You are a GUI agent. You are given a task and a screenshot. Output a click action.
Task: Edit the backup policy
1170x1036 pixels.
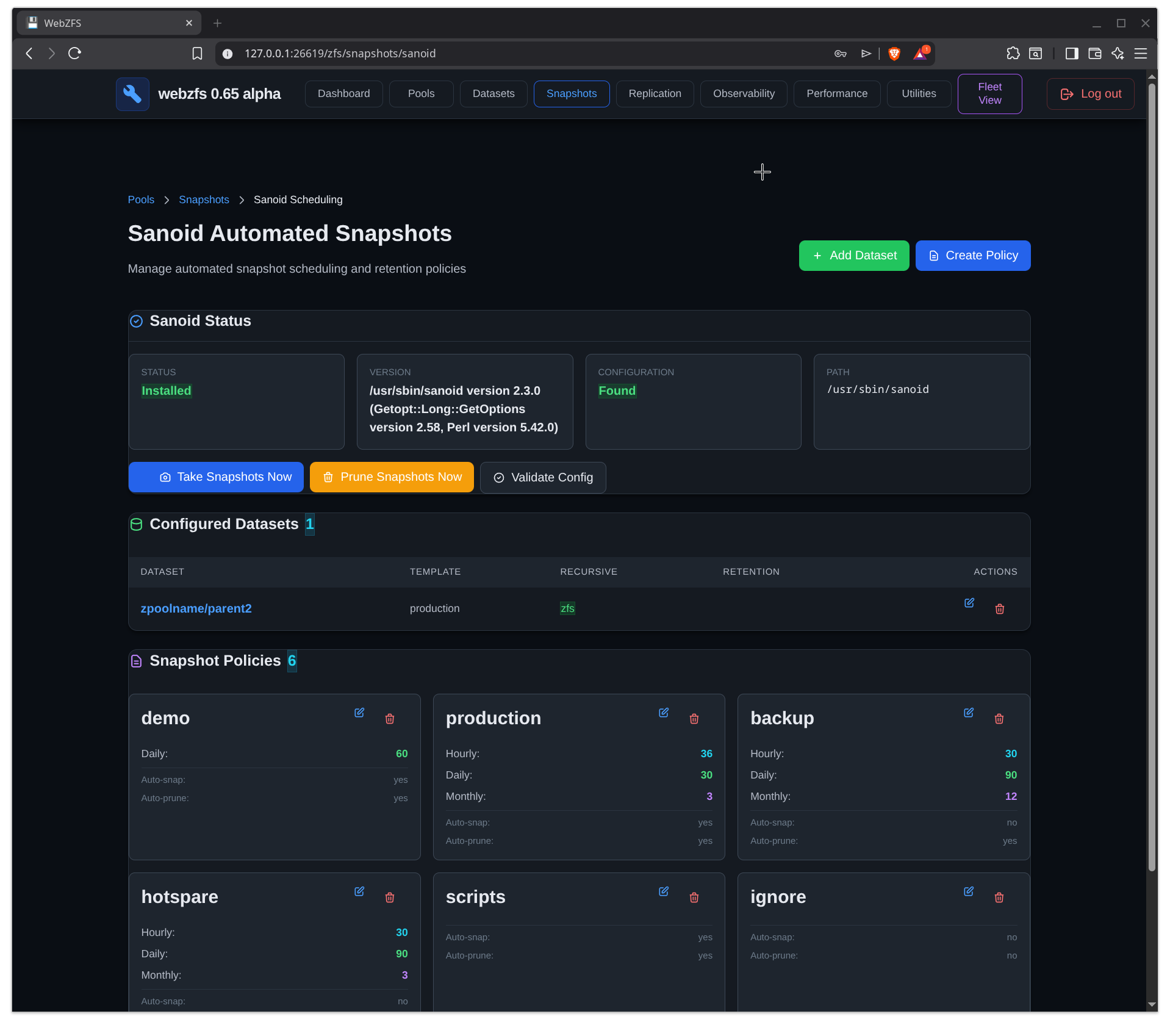[x=969, y=713]
